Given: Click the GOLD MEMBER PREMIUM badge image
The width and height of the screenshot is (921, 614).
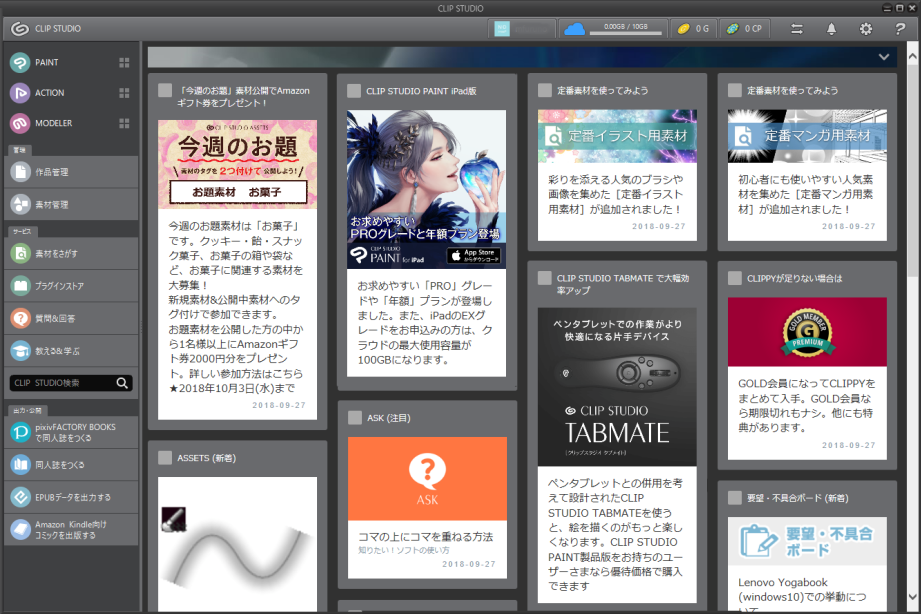Looking at the screenshot, I should point(807,332).
